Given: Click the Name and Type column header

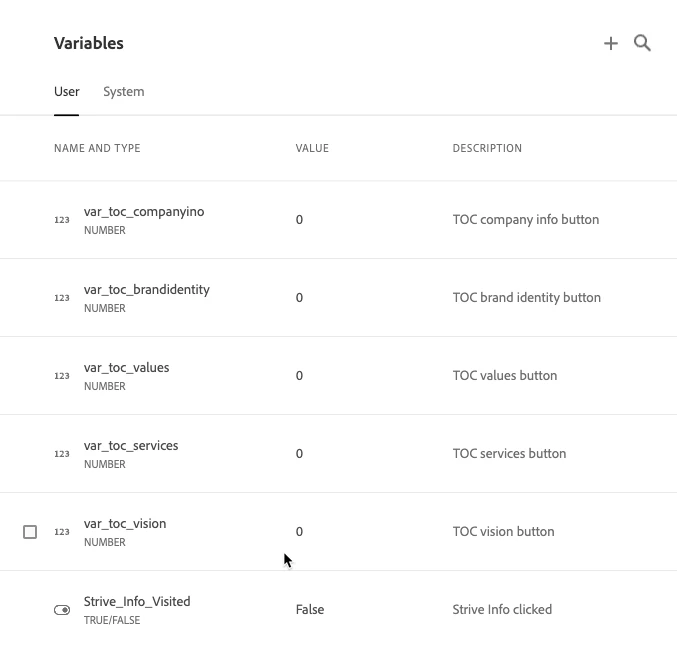Looking at the screenshot, I should click(97, 149).
